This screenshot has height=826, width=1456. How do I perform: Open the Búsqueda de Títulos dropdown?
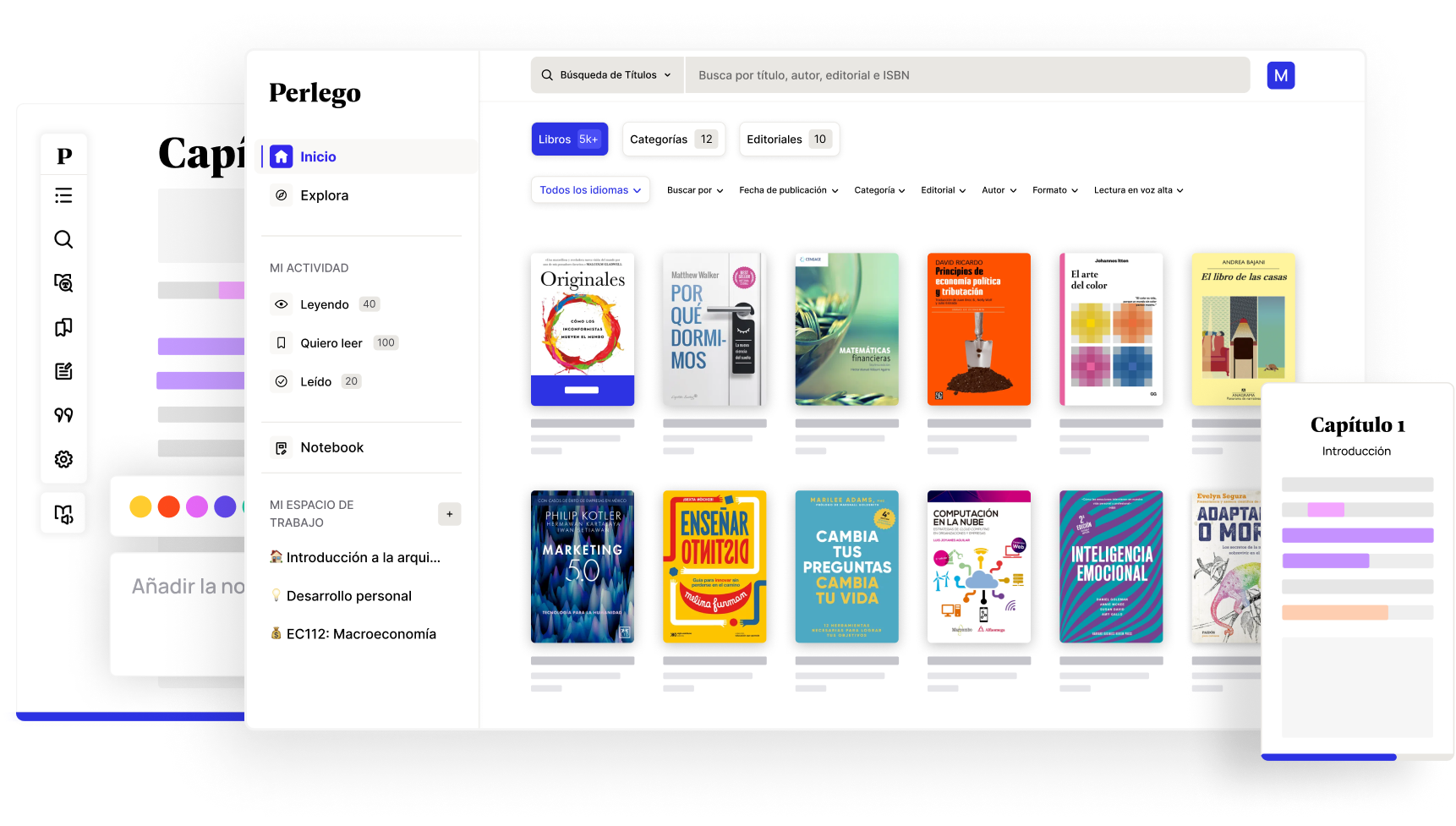pyautogui.click(x=607, y=75)
